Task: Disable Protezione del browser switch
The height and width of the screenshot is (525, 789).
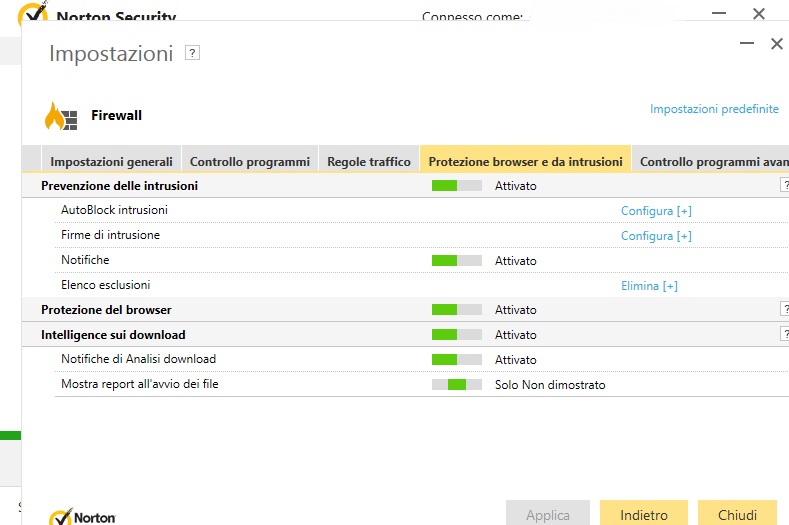Action: (456, 310)
